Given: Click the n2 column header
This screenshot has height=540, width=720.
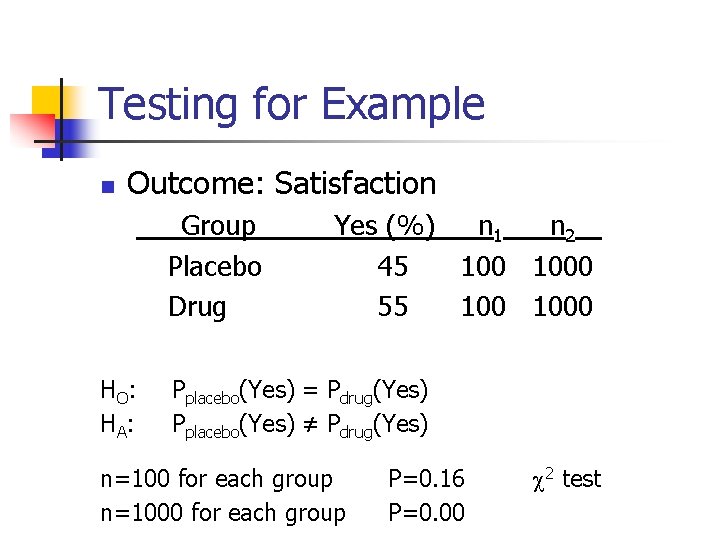Looking at the screenshot, I should click(563, 228).
